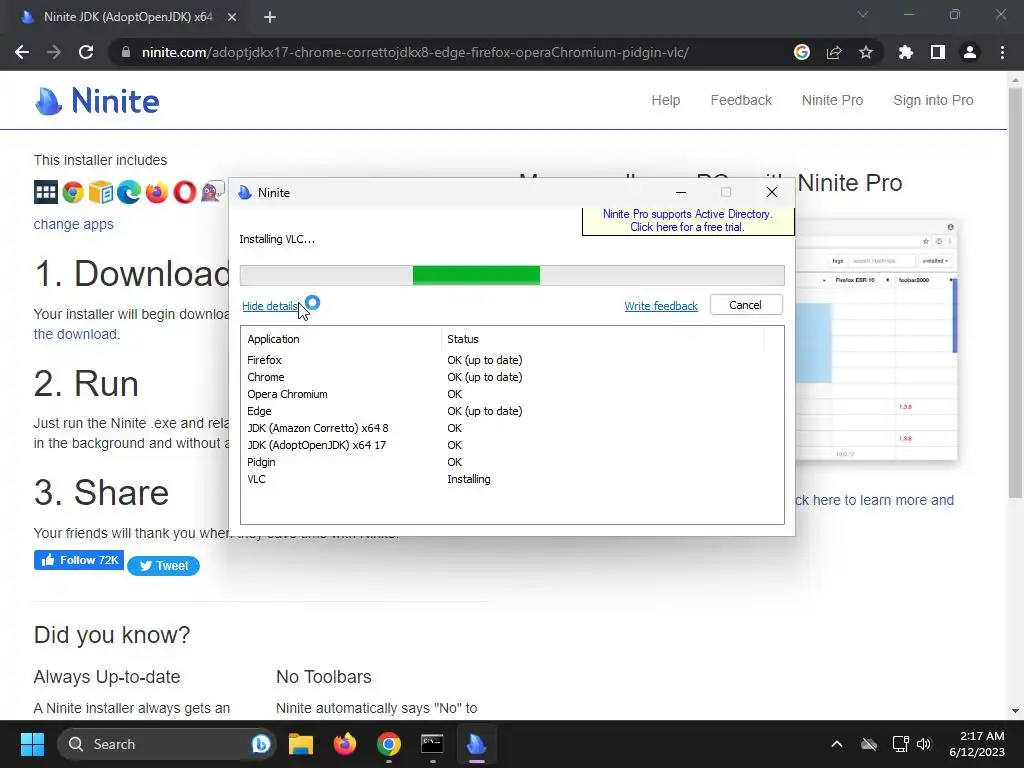Viewport: 1024px width, 768px height.
Task: Click the Google icon in address bar
Action: pos(802,52)
